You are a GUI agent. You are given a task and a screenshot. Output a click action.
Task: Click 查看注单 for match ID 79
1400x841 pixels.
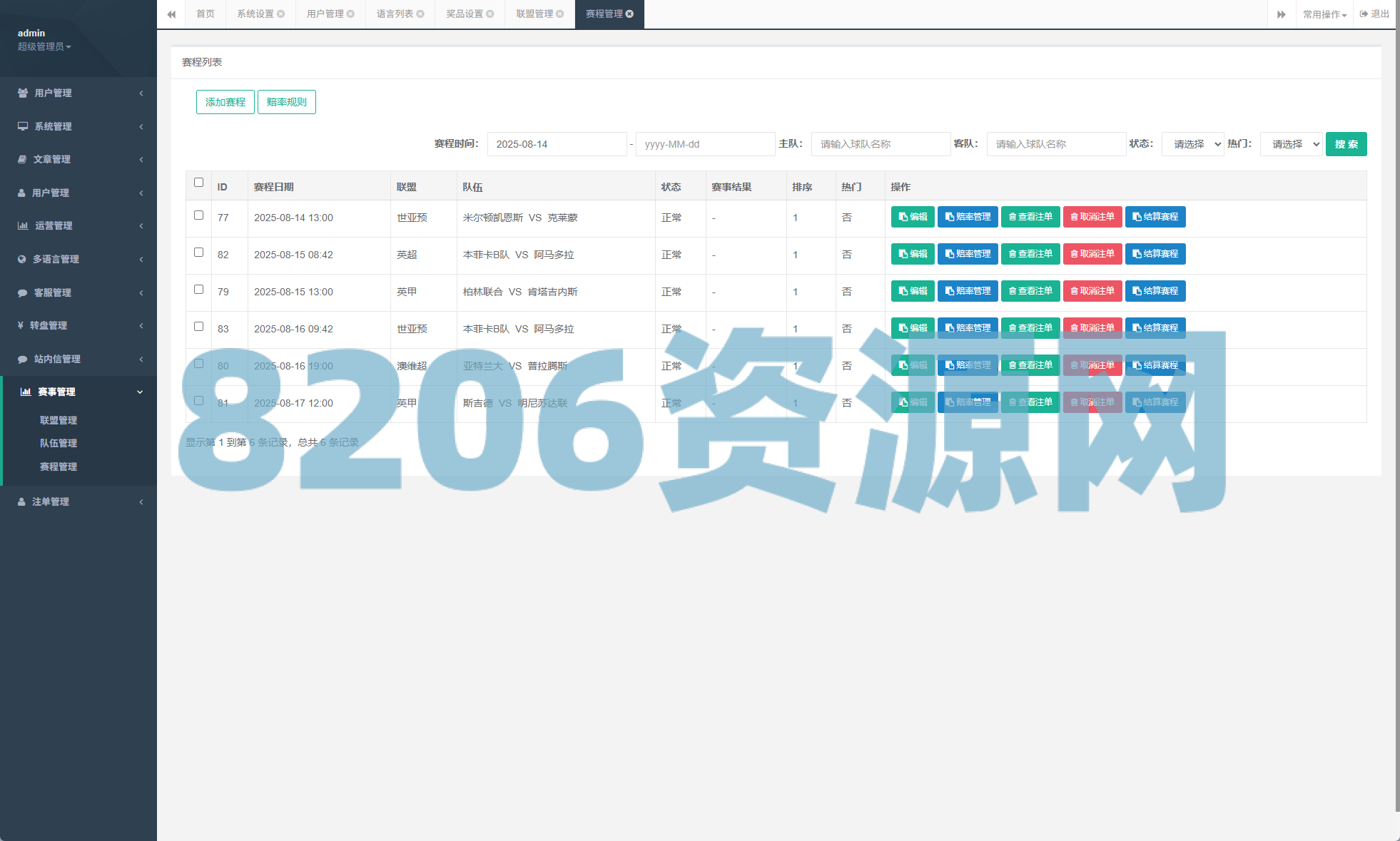coord(1030,291)
